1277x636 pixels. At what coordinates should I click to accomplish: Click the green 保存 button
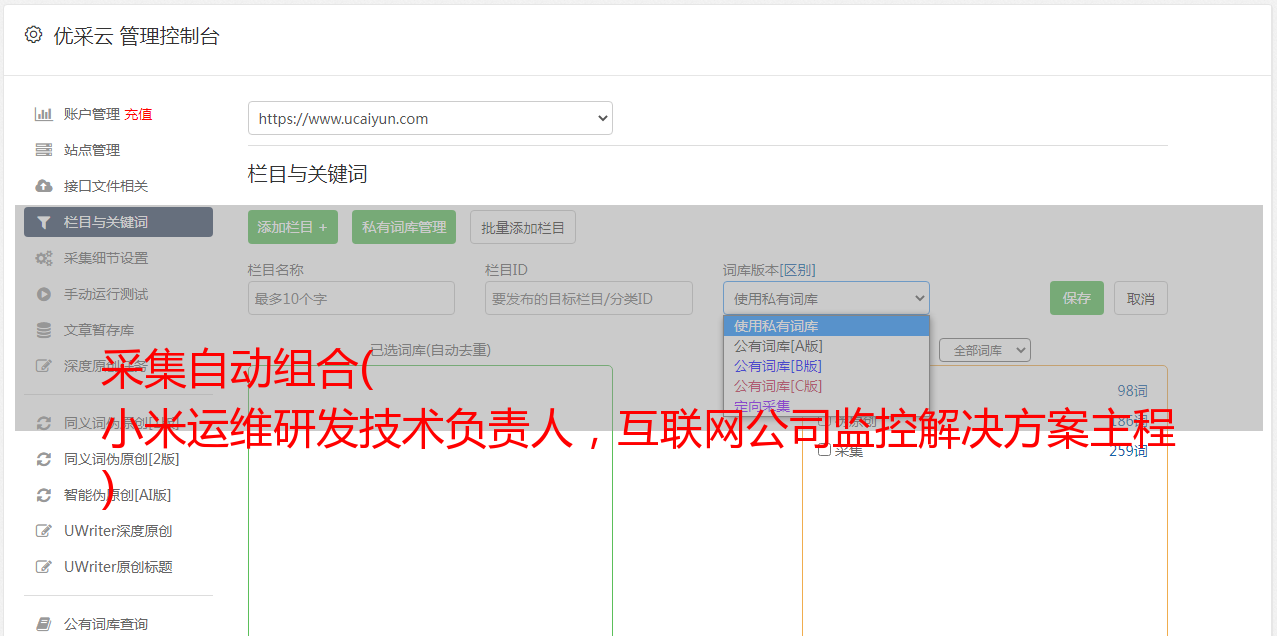point(1077,298)
